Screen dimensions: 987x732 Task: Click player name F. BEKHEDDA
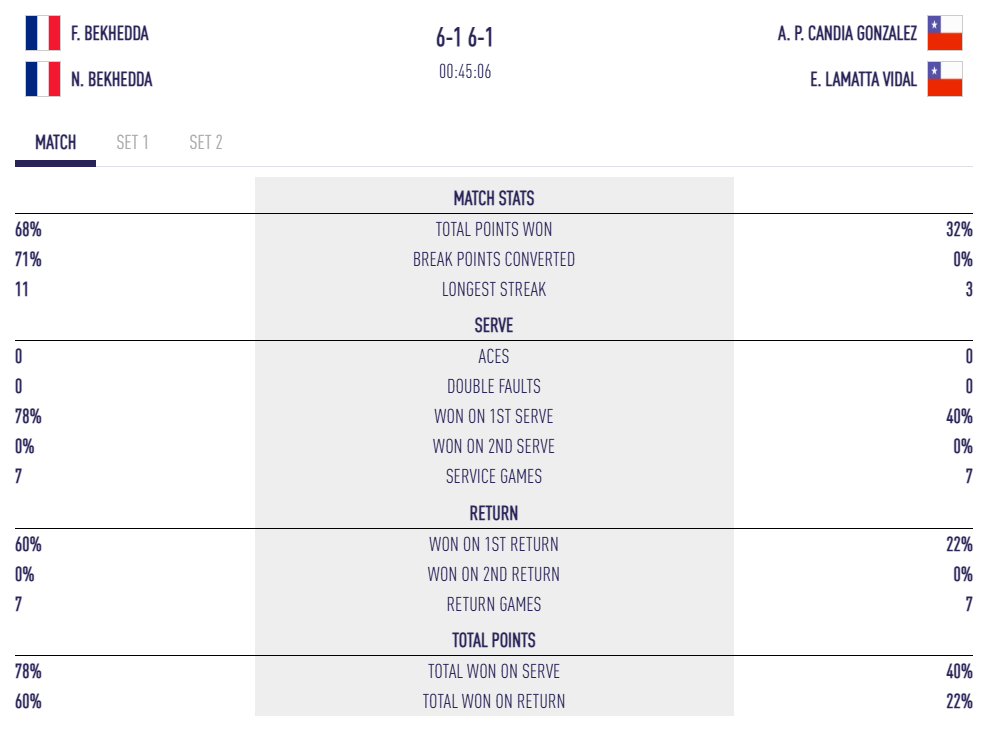click(x=110, y=33)
